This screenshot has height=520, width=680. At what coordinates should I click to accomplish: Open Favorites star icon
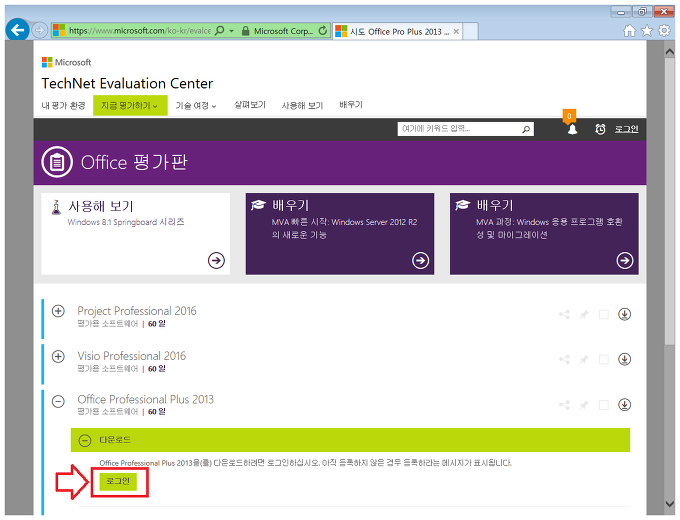[x=647, y=31]
